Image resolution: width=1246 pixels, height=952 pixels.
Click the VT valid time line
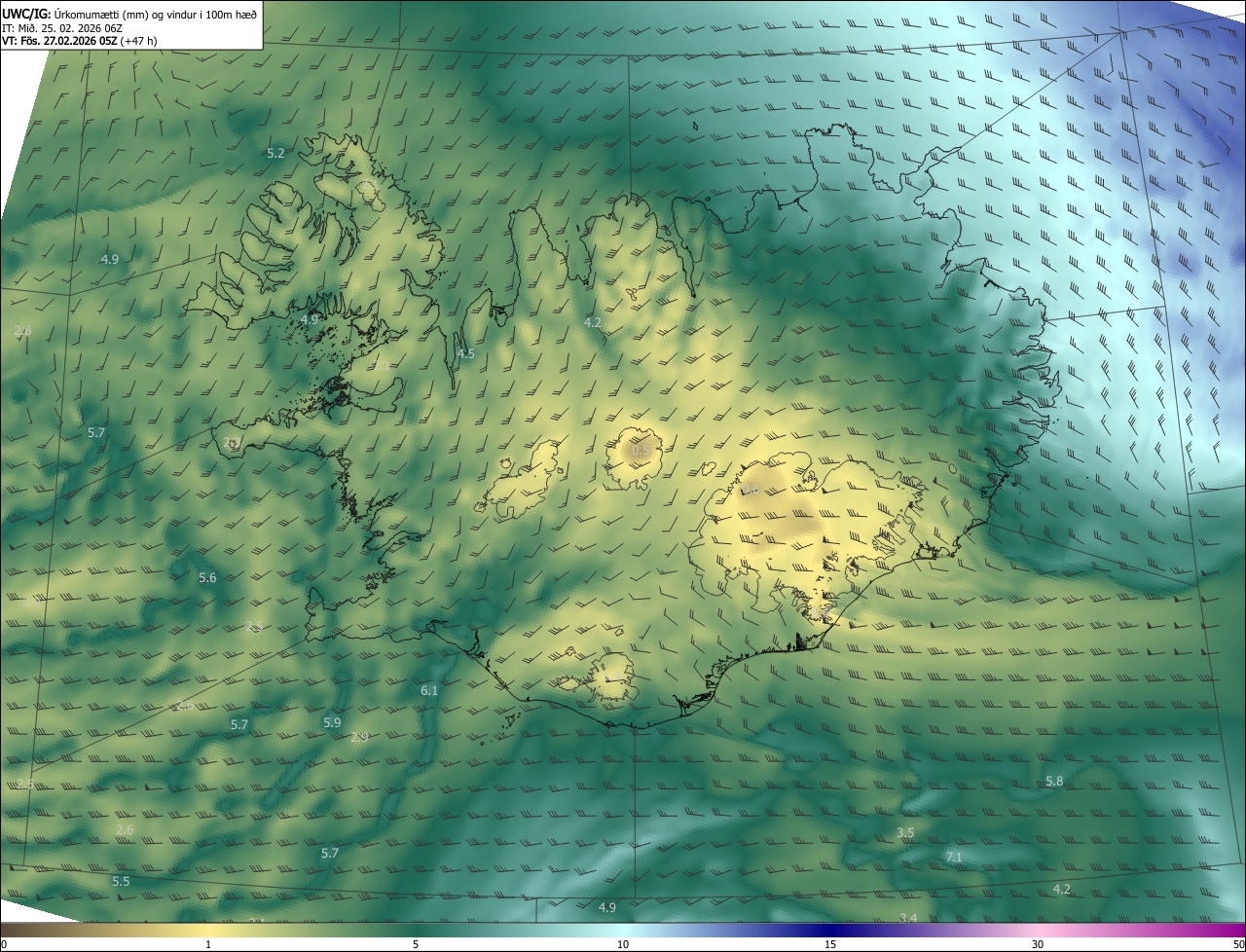point(80,41)
